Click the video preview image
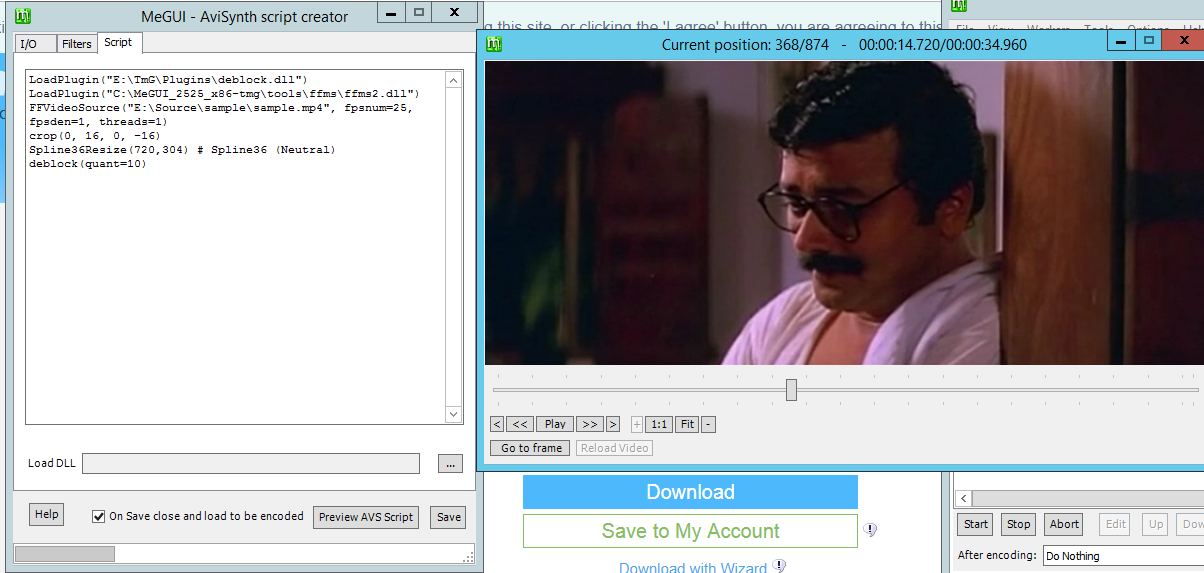This screenshot has width=1204, height=573. point(844,213)
